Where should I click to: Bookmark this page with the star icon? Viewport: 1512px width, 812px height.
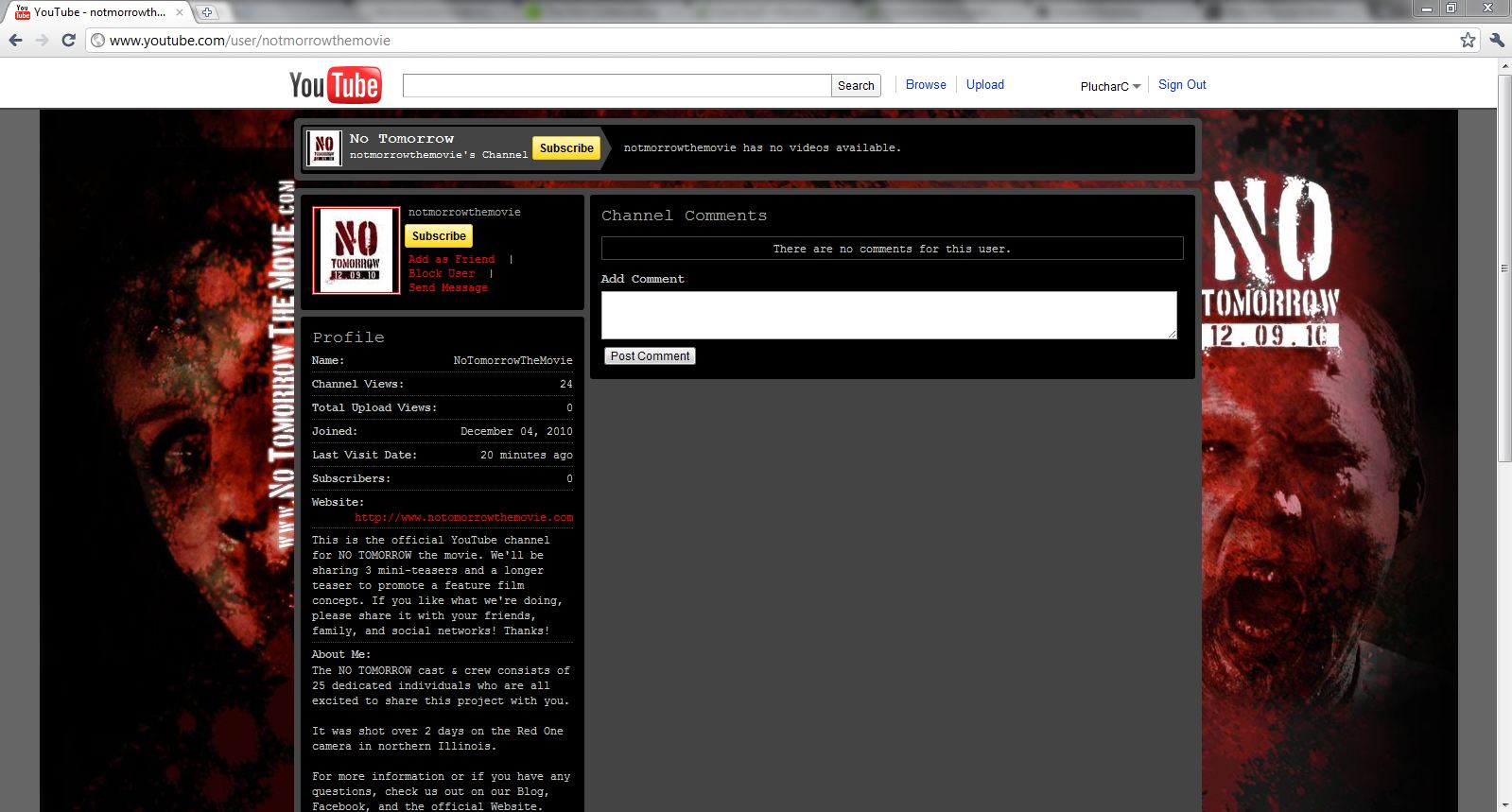click(1468, 40)
